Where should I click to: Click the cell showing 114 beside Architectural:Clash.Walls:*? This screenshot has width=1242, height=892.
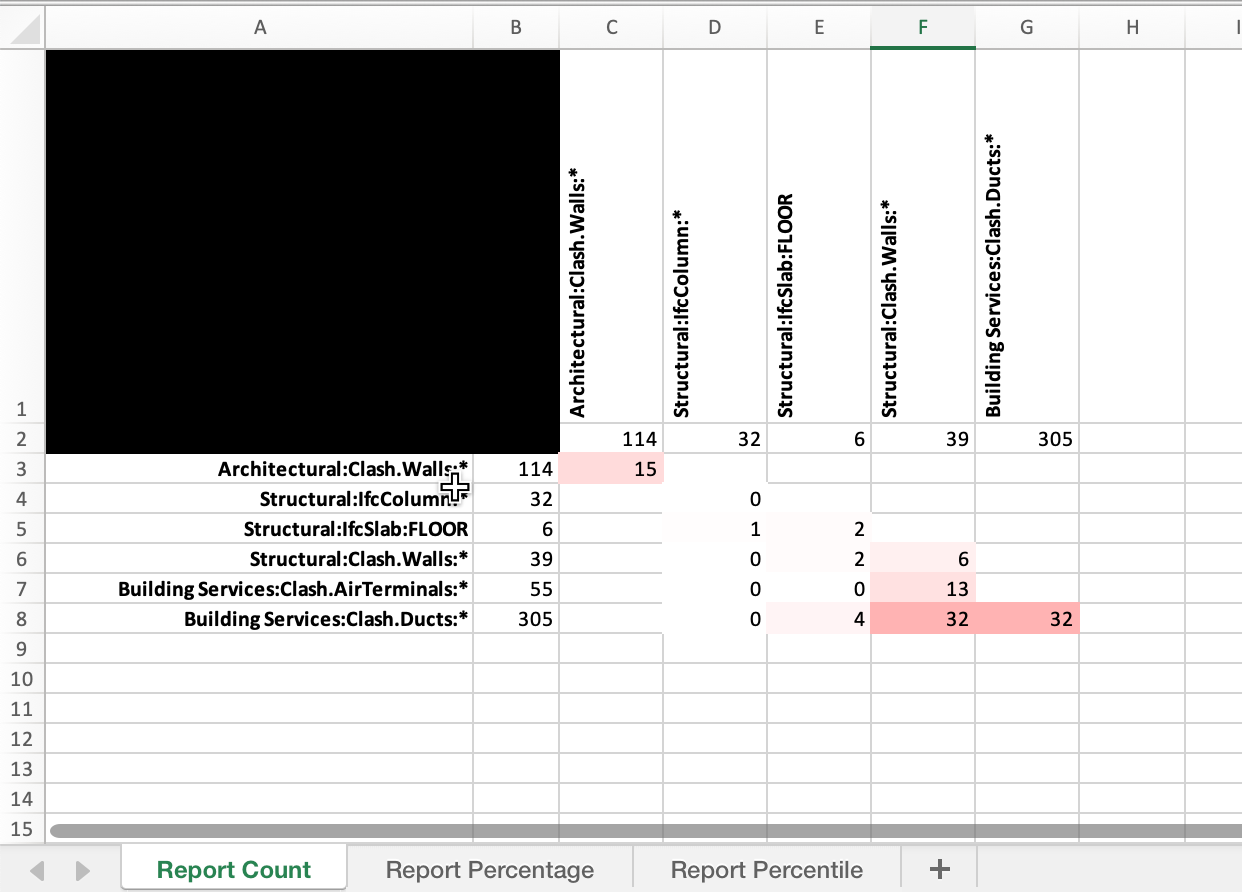[x=517, y=469]
